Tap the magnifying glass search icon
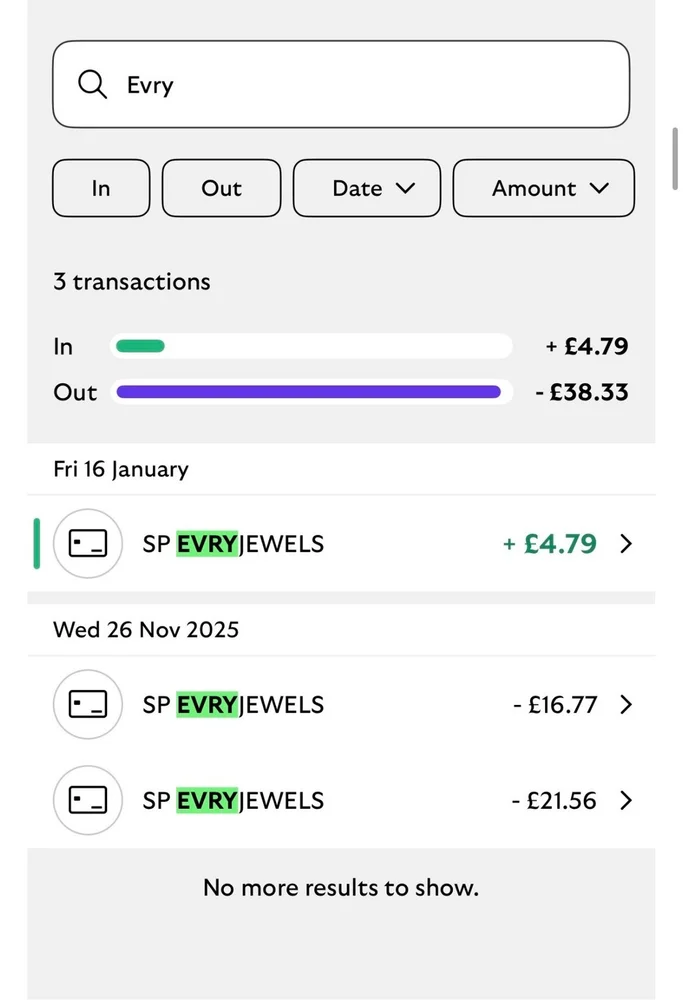Image resolution: width=683 pixels, height=1000 pixels. click(x=92, y=84)
